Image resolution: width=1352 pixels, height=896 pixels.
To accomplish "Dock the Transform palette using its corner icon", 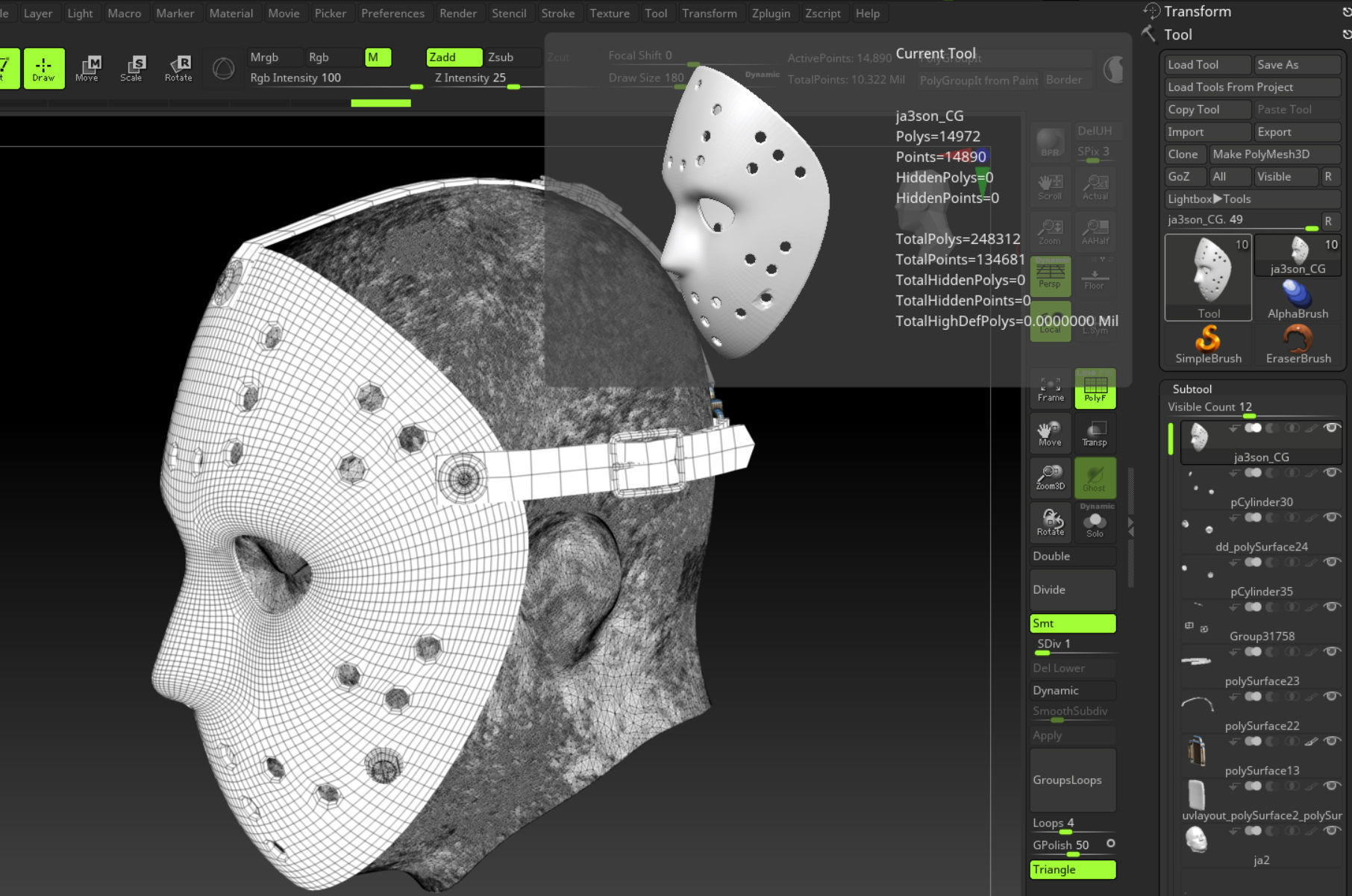I will 1346,12.
